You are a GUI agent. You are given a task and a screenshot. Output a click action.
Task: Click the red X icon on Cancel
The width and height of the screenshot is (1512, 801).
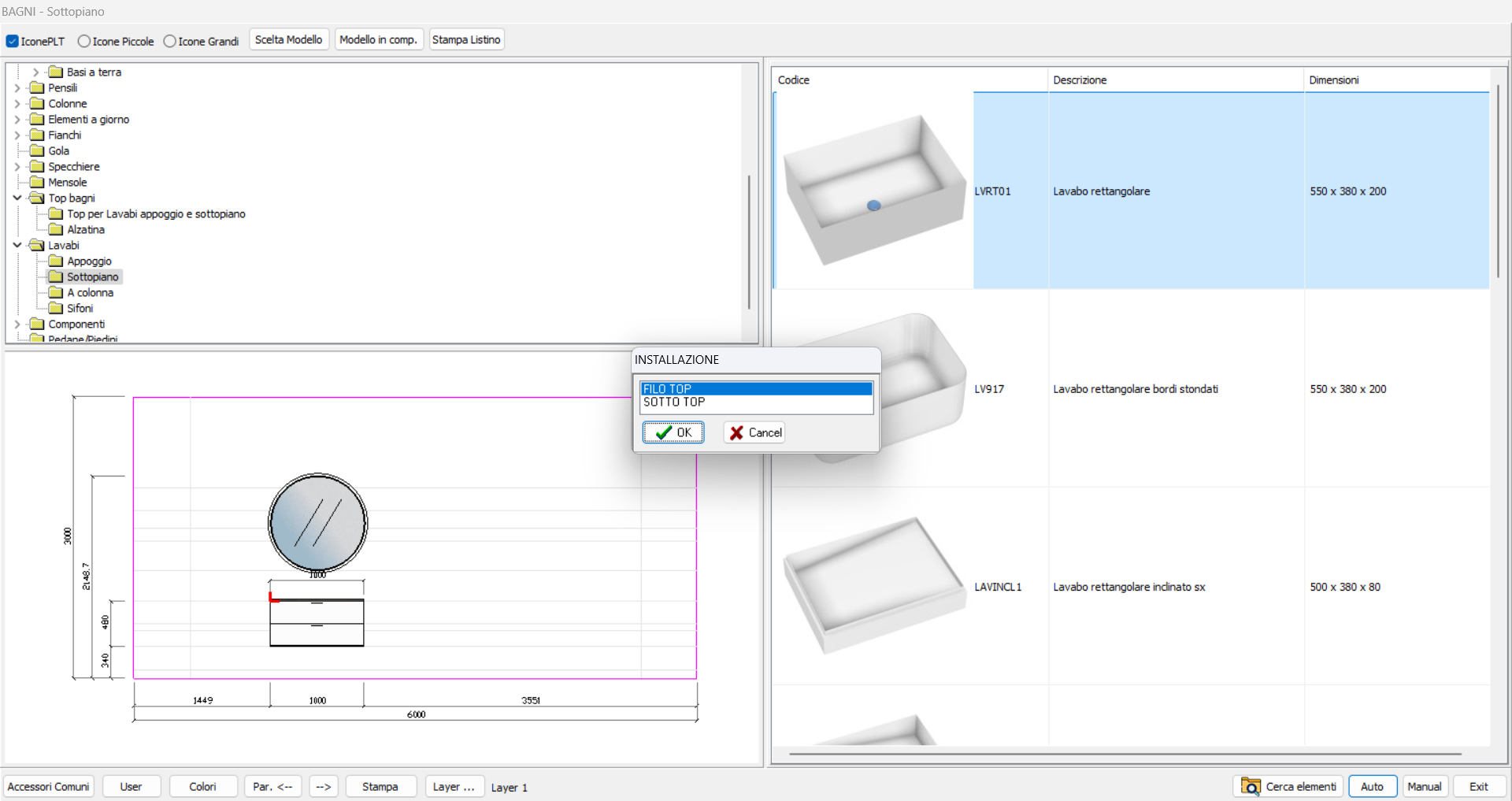(736, 432)
